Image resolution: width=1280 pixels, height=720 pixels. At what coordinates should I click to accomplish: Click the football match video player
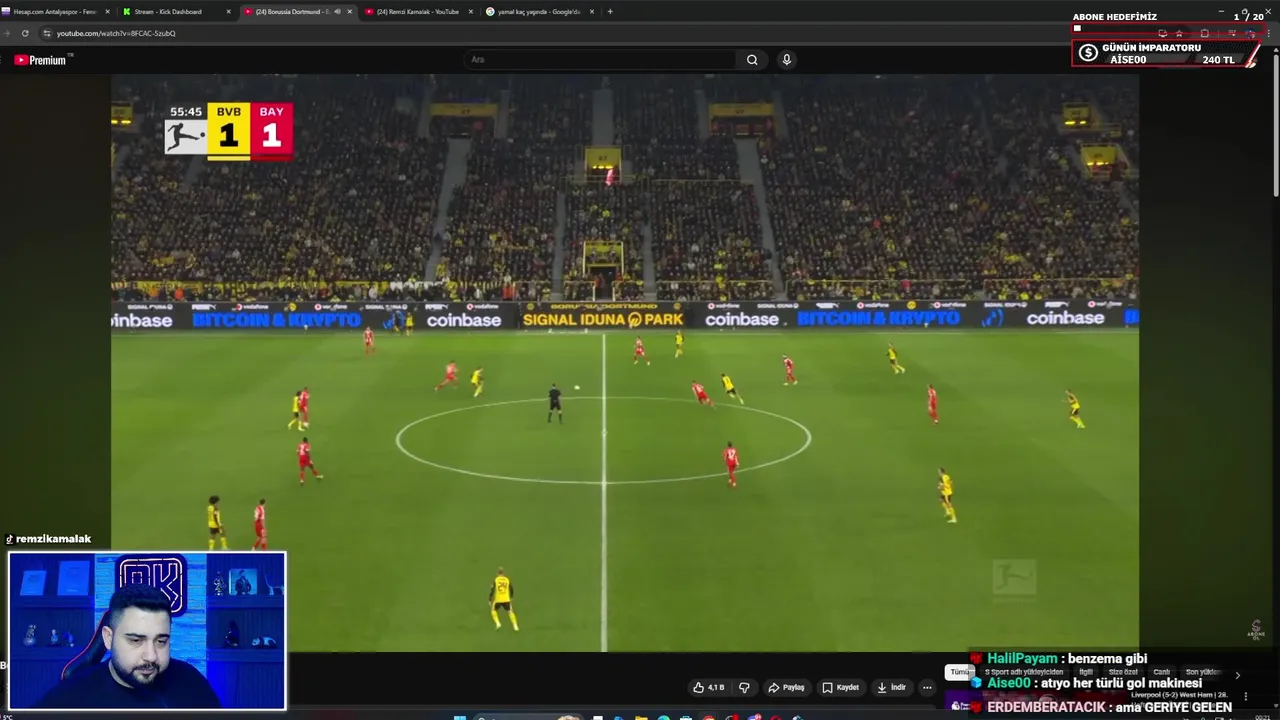point(625,362)
